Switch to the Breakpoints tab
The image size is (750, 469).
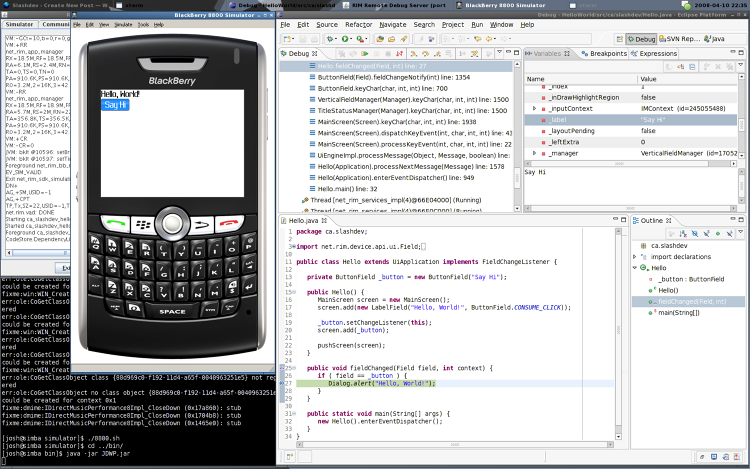click(604, 54)
